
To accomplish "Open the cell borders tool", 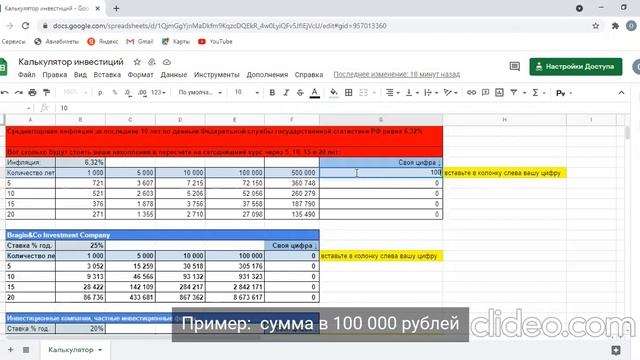I will pos(349,93).
